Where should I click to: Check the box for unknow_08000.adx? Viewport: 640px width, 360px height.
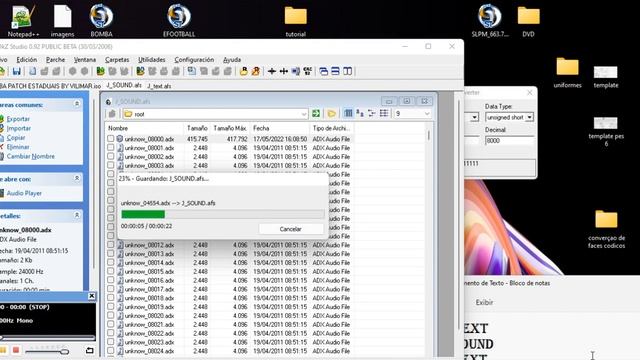pyautogui.click(x=111, y=139)
